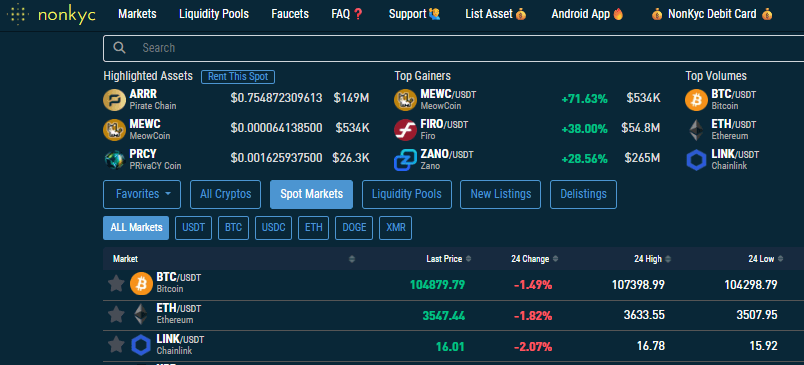Click ARRR Pirate Chain coin icon
Screen dimensions: 804x365
[114, 100]
